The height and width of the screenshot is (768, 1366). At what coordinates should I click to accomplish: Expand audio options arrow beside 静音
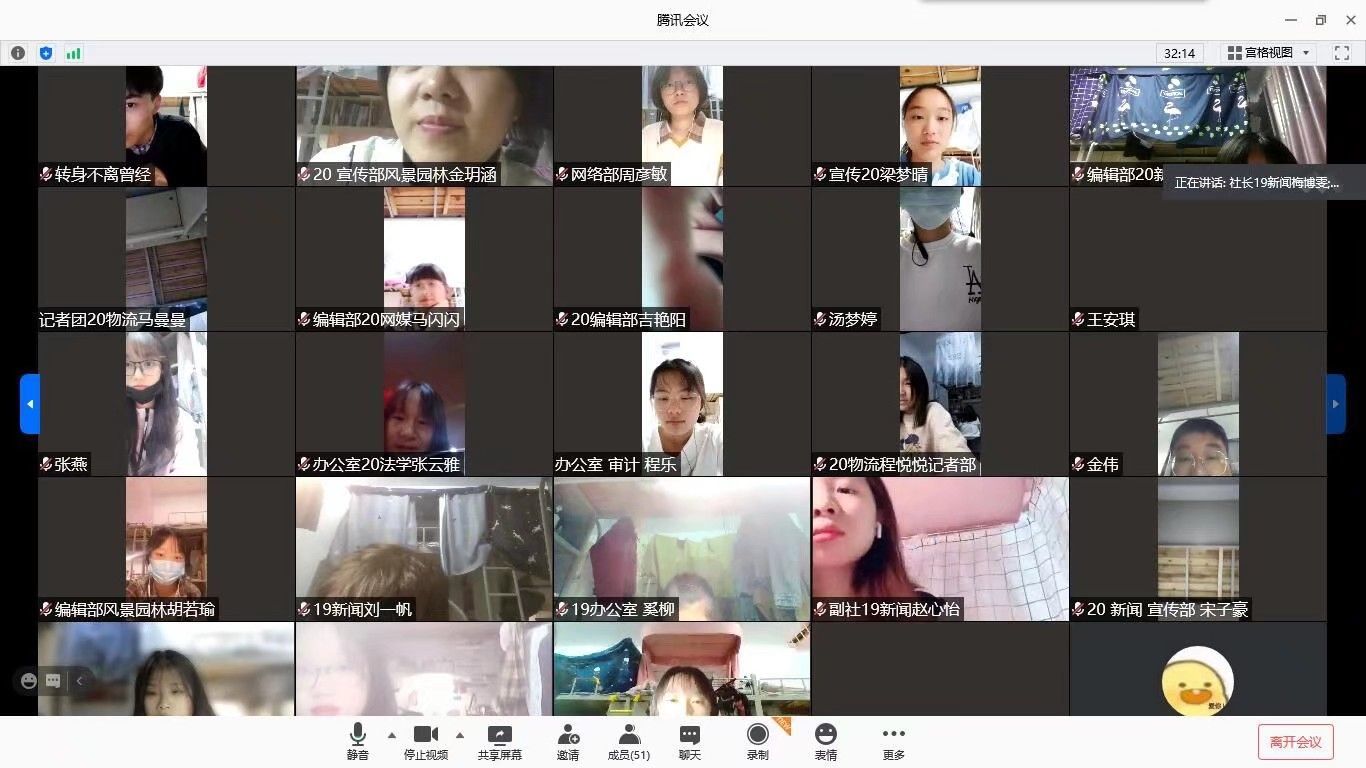(392, 735)
